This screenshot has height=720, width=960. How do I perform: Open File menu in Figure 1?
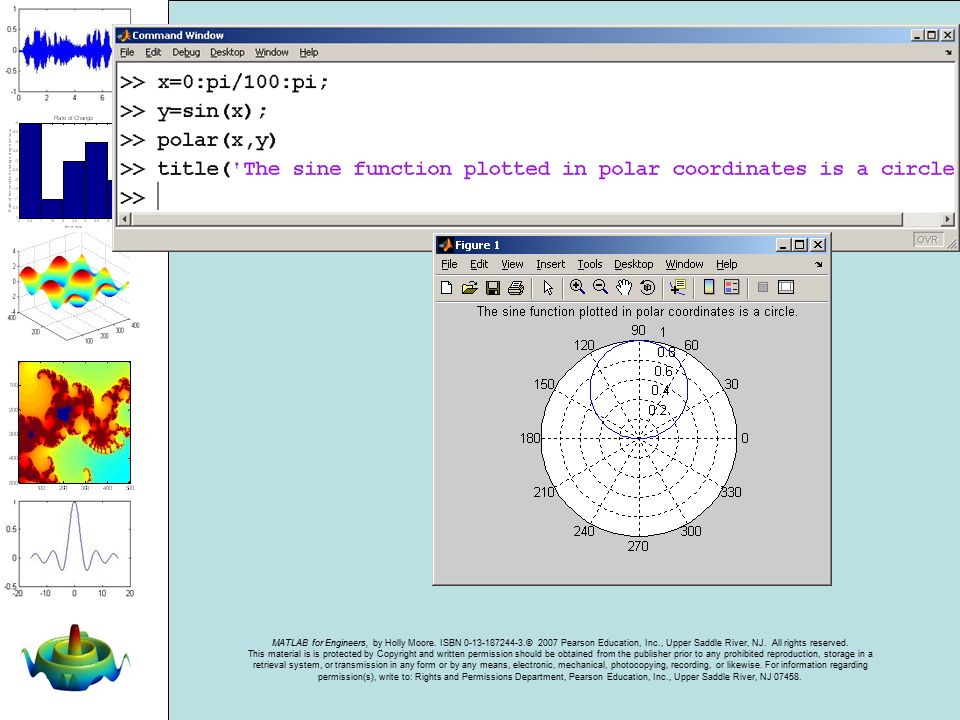pos(449,264)
